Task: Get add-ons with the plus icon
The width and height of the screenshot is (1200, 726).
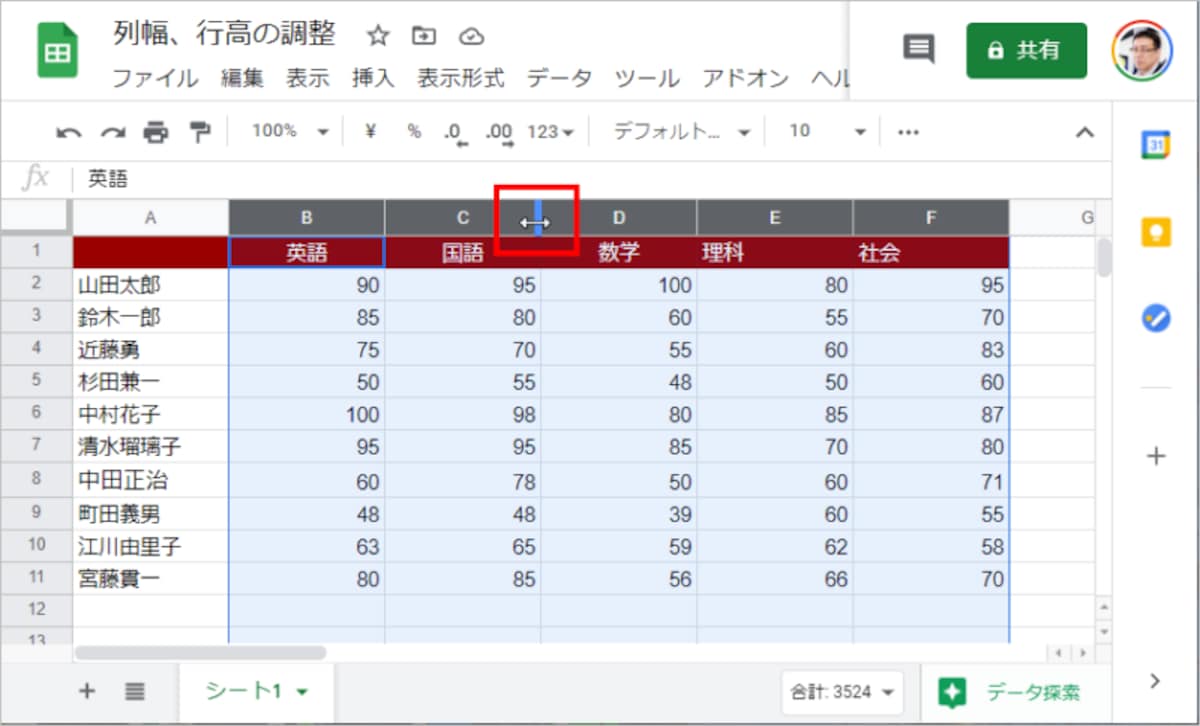Action: pyautogui.click(x=1156, y=457)
